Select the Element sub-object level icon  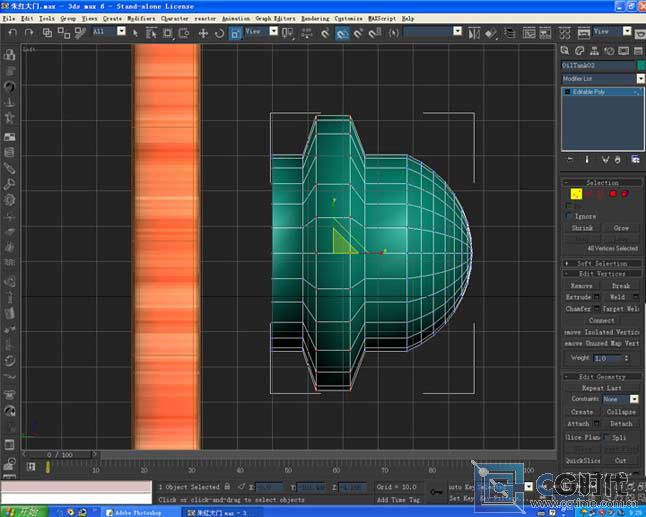click(x=625, y=193)
